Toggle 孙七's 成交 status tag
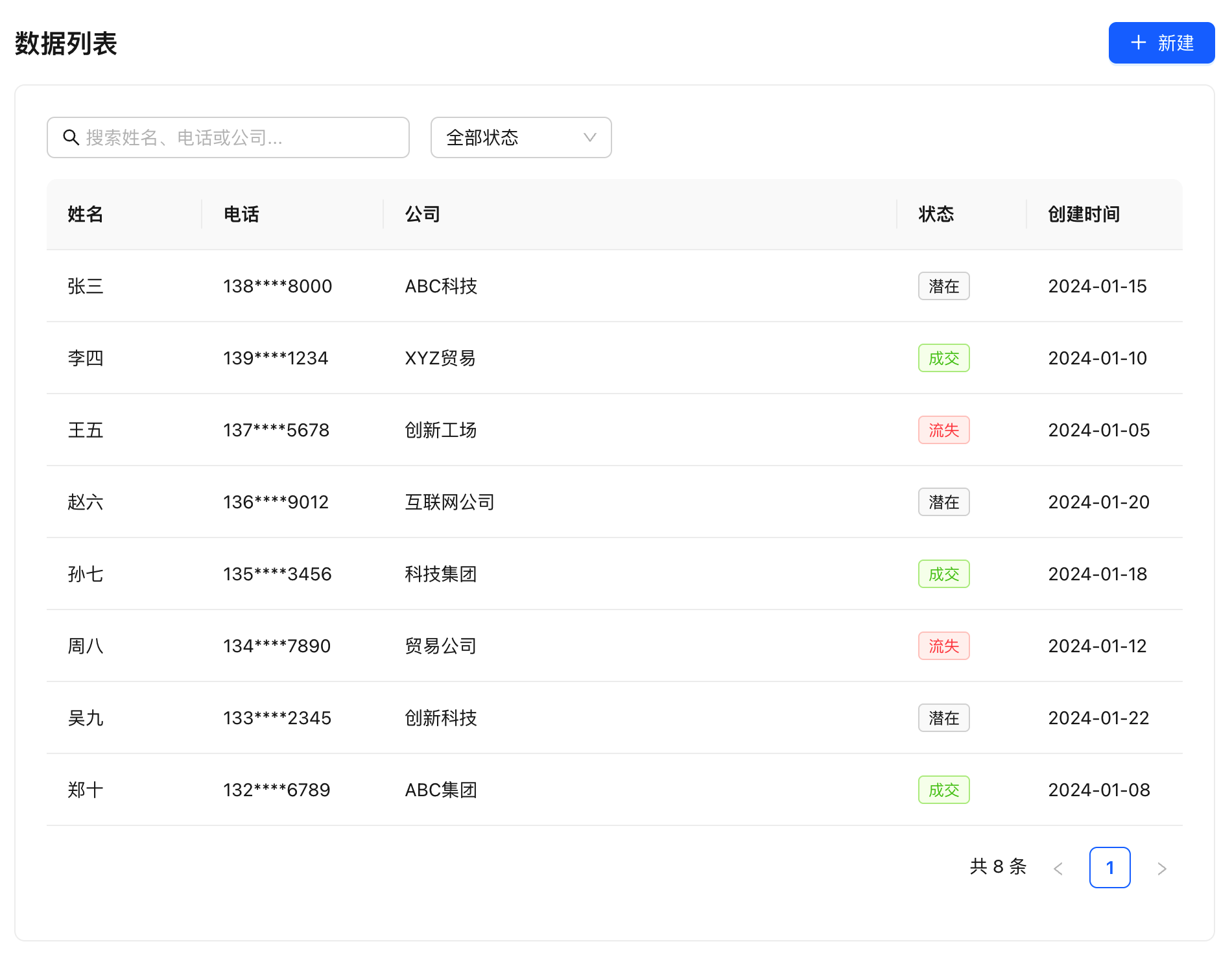 coord(943,574)
